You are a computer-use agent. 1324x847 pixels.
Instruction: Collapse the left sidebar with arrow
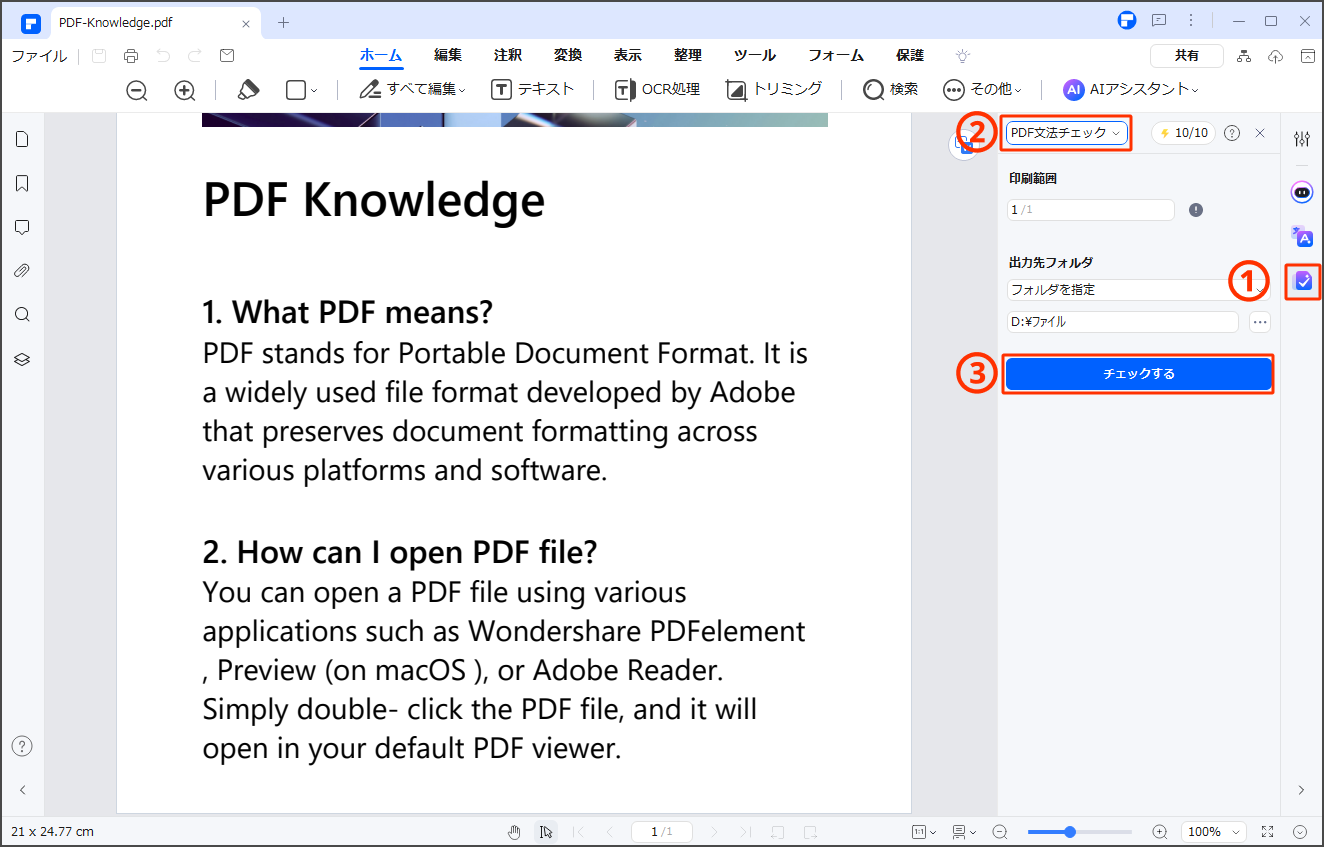[x=22, y=790]
